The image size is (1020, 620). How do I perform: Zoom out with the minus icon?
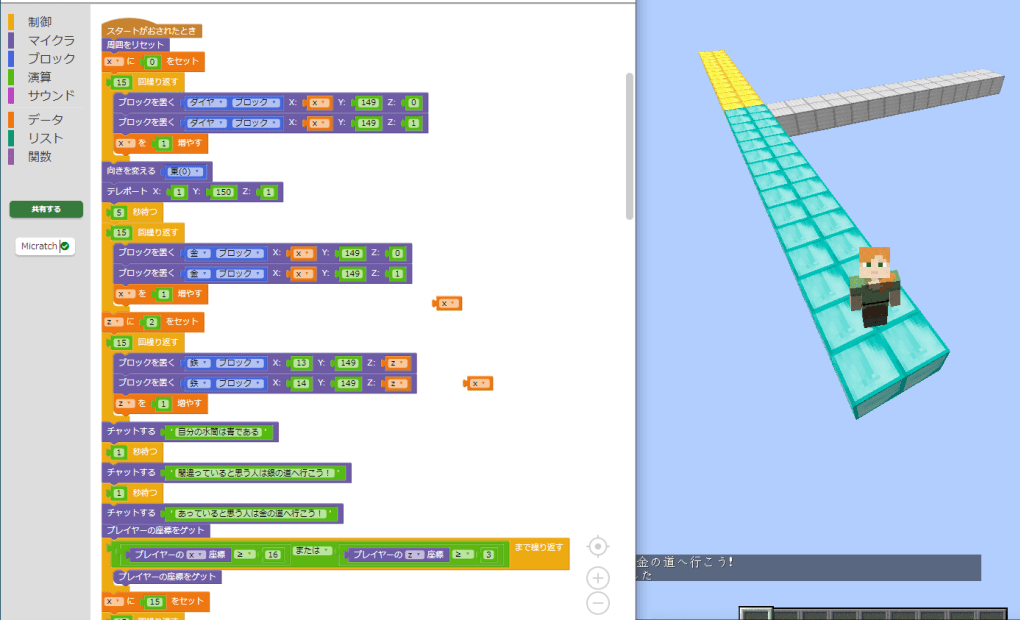pos(597,602)
